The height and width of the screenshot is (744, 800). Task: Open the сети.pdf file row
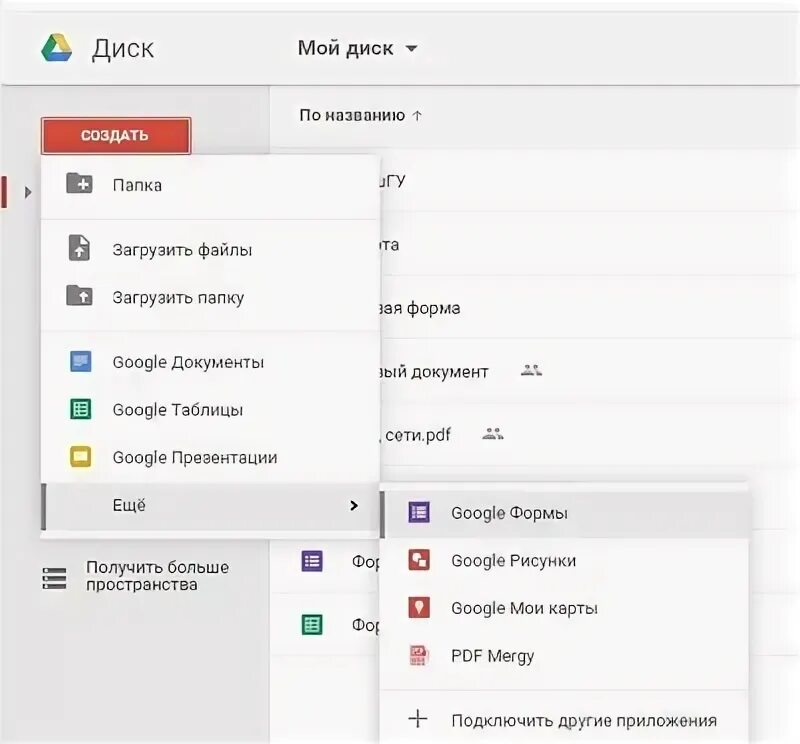click(590, 434)
